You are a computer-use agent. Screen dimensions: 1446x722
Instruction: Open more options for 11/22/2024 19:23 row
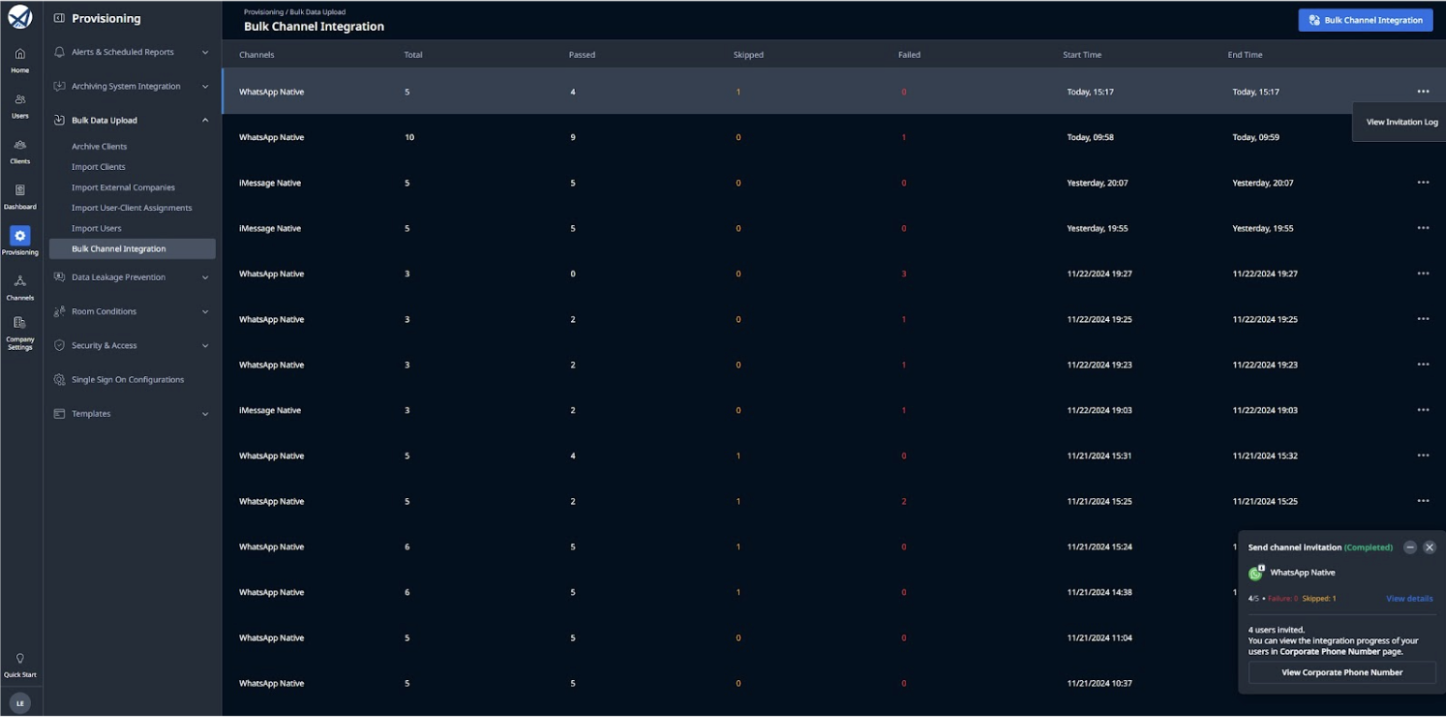point(1423,364)
